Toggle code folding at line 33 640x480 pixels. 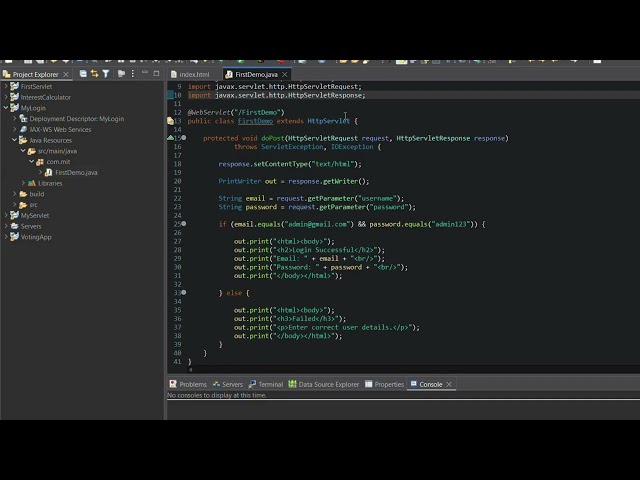(x=184, y=292)
